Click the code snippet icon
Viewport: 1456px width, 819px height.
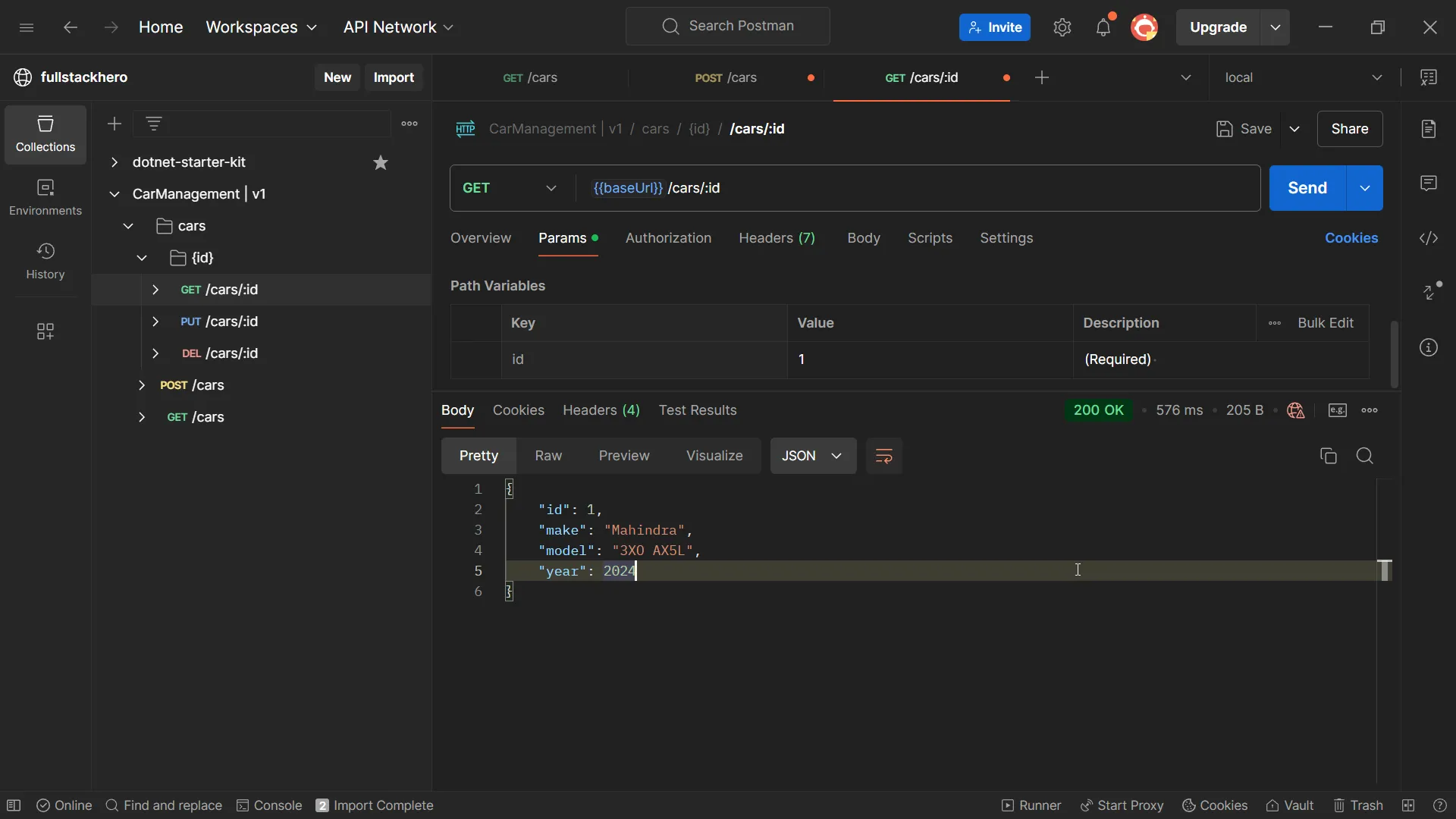1430,238
